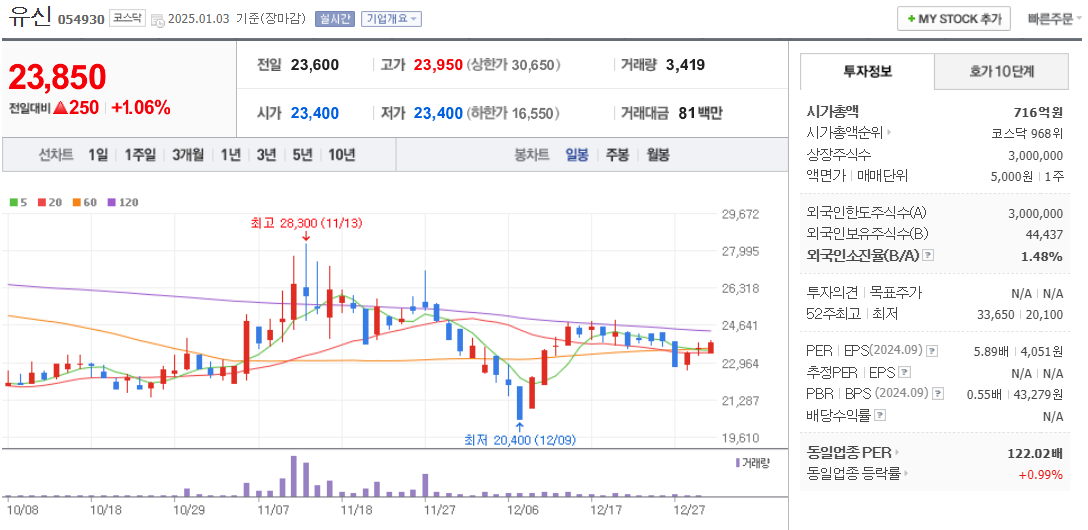Open the 기업개요 dropdown
This screenshot has width=1088, height=530.
(x=391, y=19)
